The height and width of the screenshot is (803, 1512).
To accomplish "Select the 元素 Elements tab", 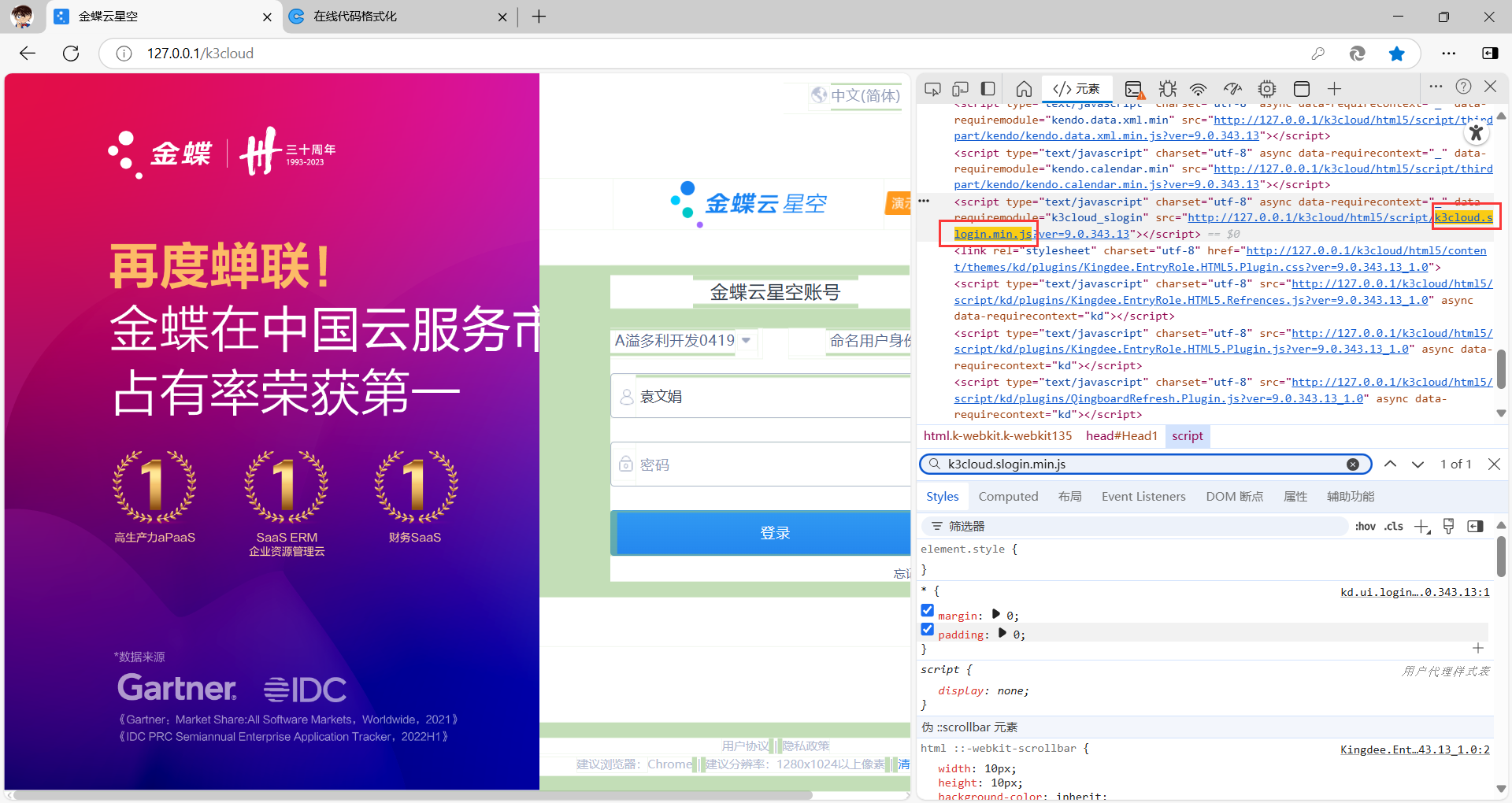I will click(1077, 89).
